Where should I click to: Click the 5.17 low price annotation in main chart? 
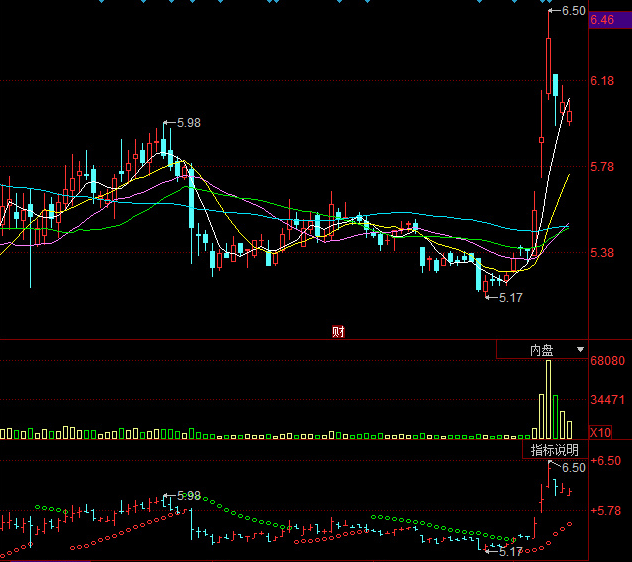(510, 298)
